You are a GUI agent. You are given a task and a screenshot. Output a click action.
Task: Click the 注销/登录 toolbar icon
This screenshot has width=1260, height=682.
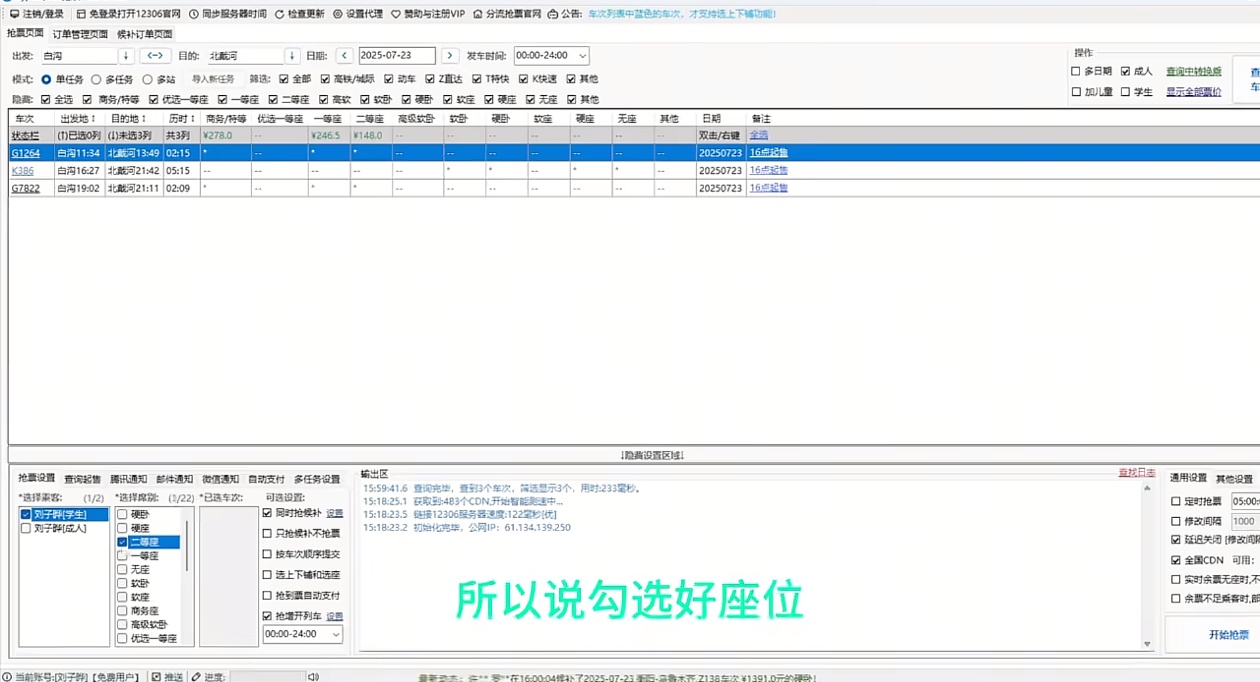coord(14,14)
